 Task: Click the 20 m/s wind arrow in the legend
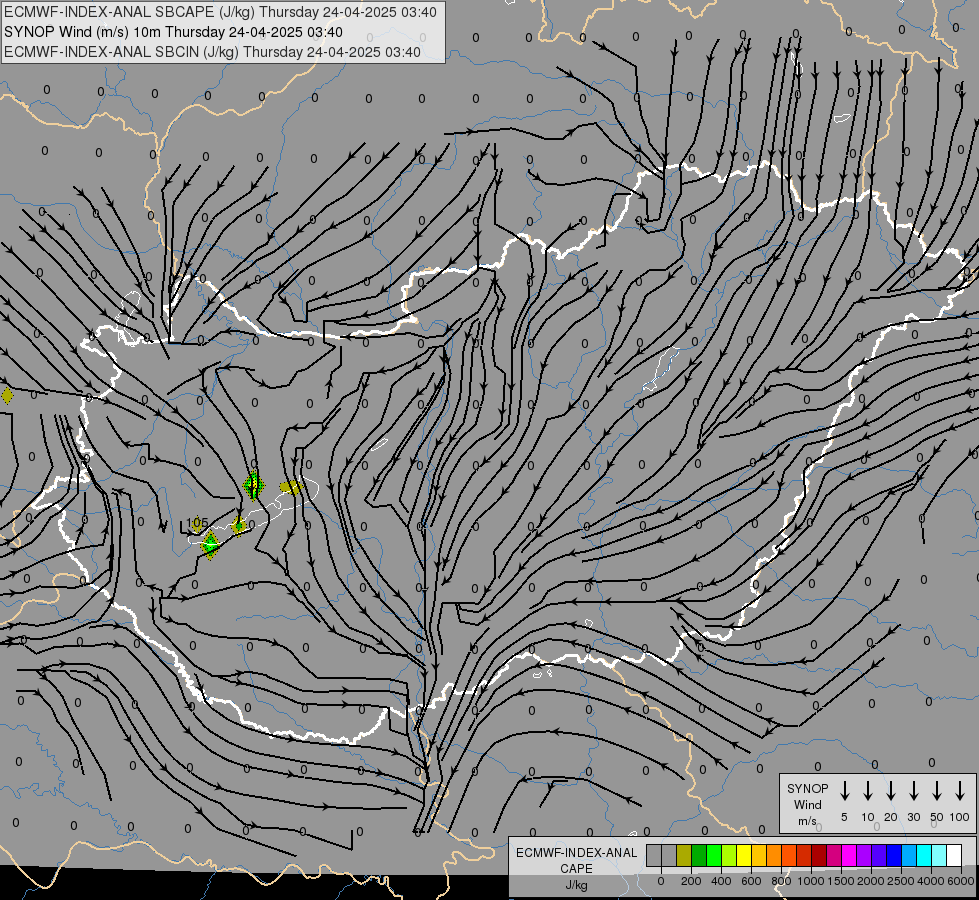pos(891,790)
